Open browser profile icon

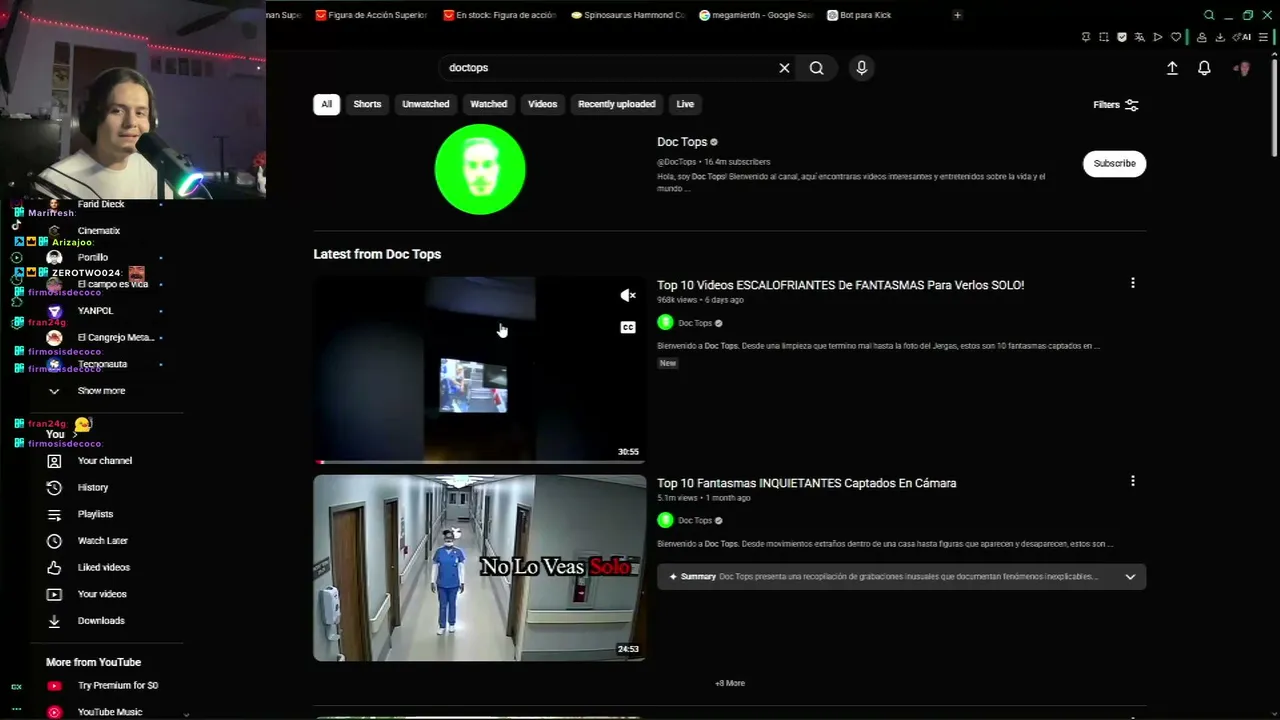click(1202, 37)
